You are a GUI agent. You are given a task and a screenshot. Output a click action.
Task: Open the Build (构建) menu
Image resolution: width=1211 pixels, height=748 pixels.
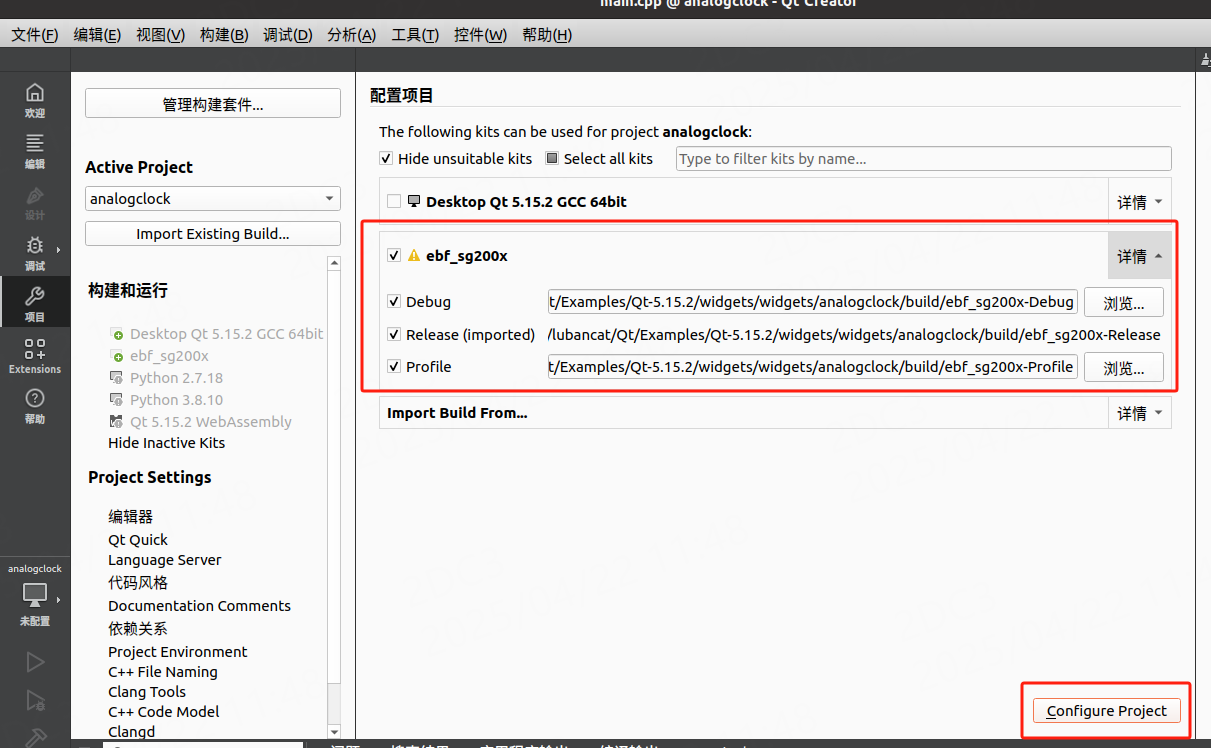(x=224, y=35)
